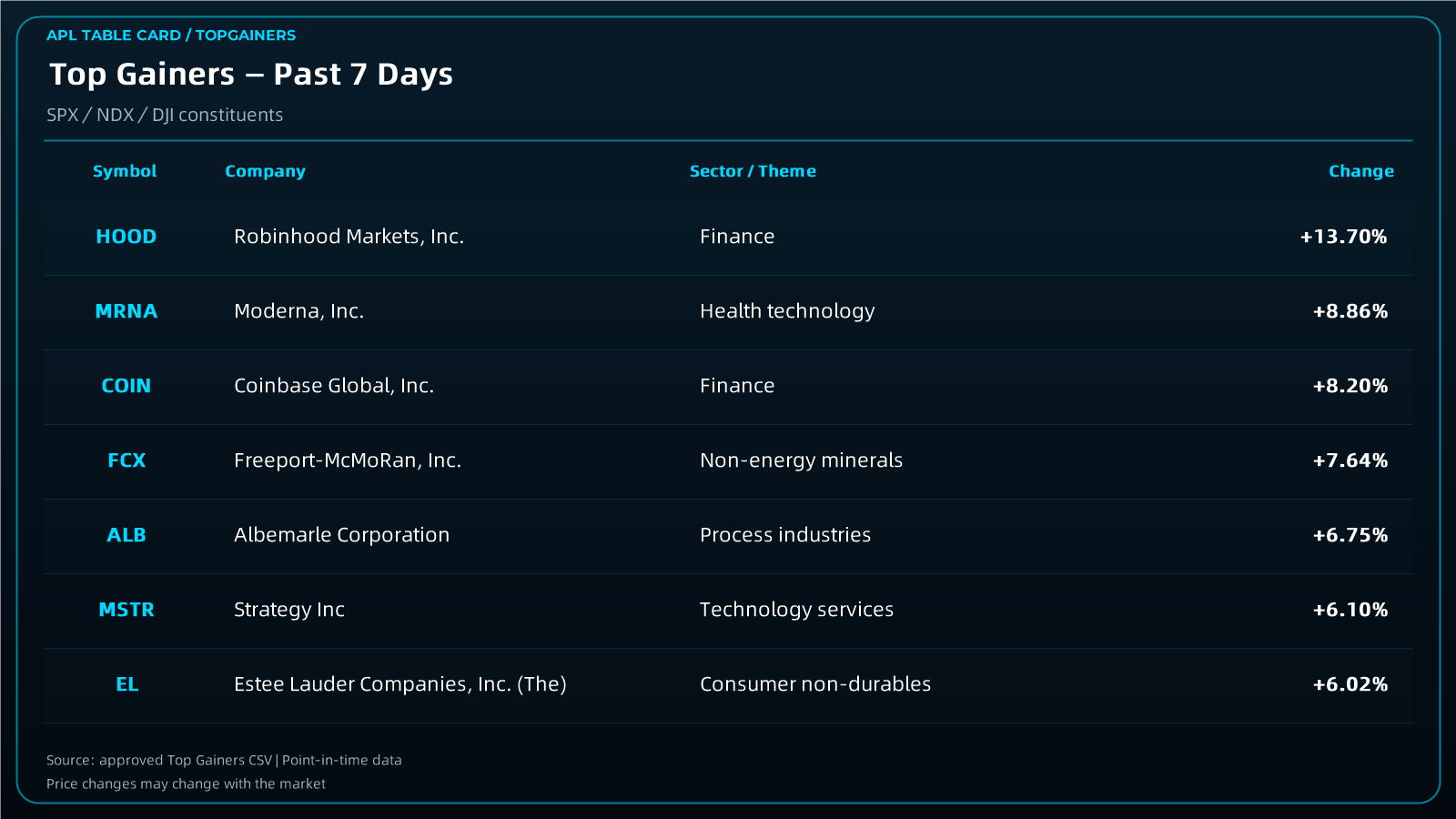
Task: Select the EL ticker symbol
Action: [x=127, y=684]
